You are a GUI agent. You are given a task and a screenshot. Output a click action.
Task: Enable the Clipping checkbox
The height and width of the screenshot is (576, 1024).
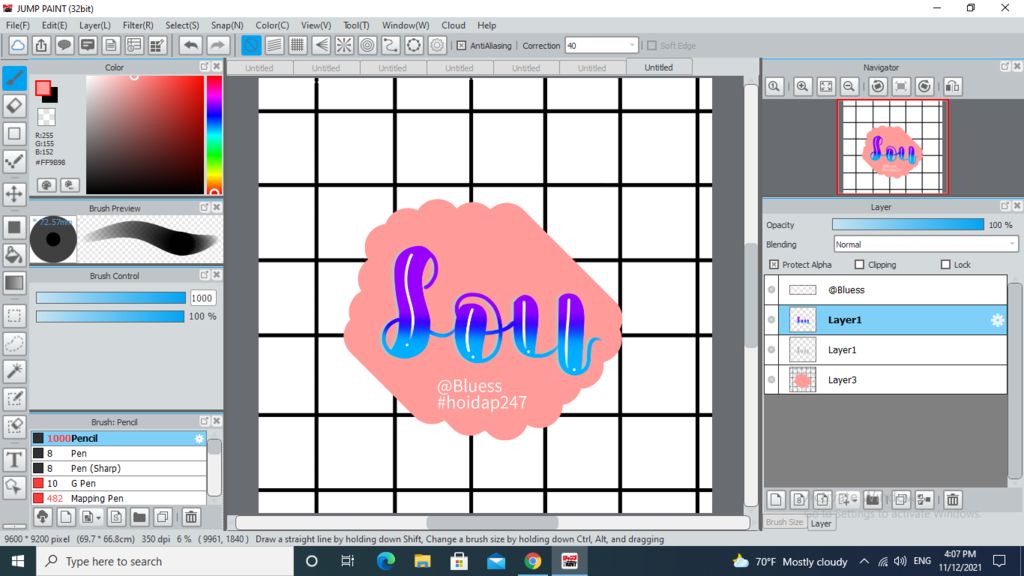tap(859, 264)
